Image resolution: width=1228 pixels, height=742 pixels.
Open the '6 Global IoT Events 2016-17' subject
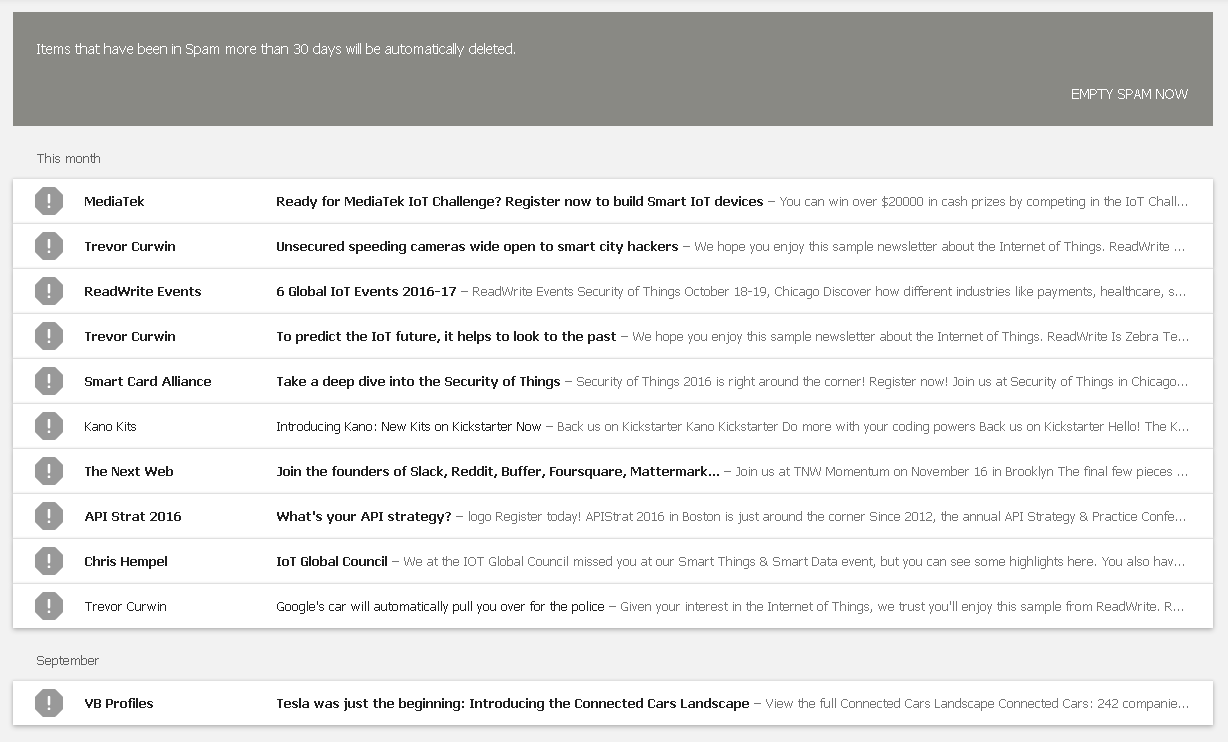366,291
